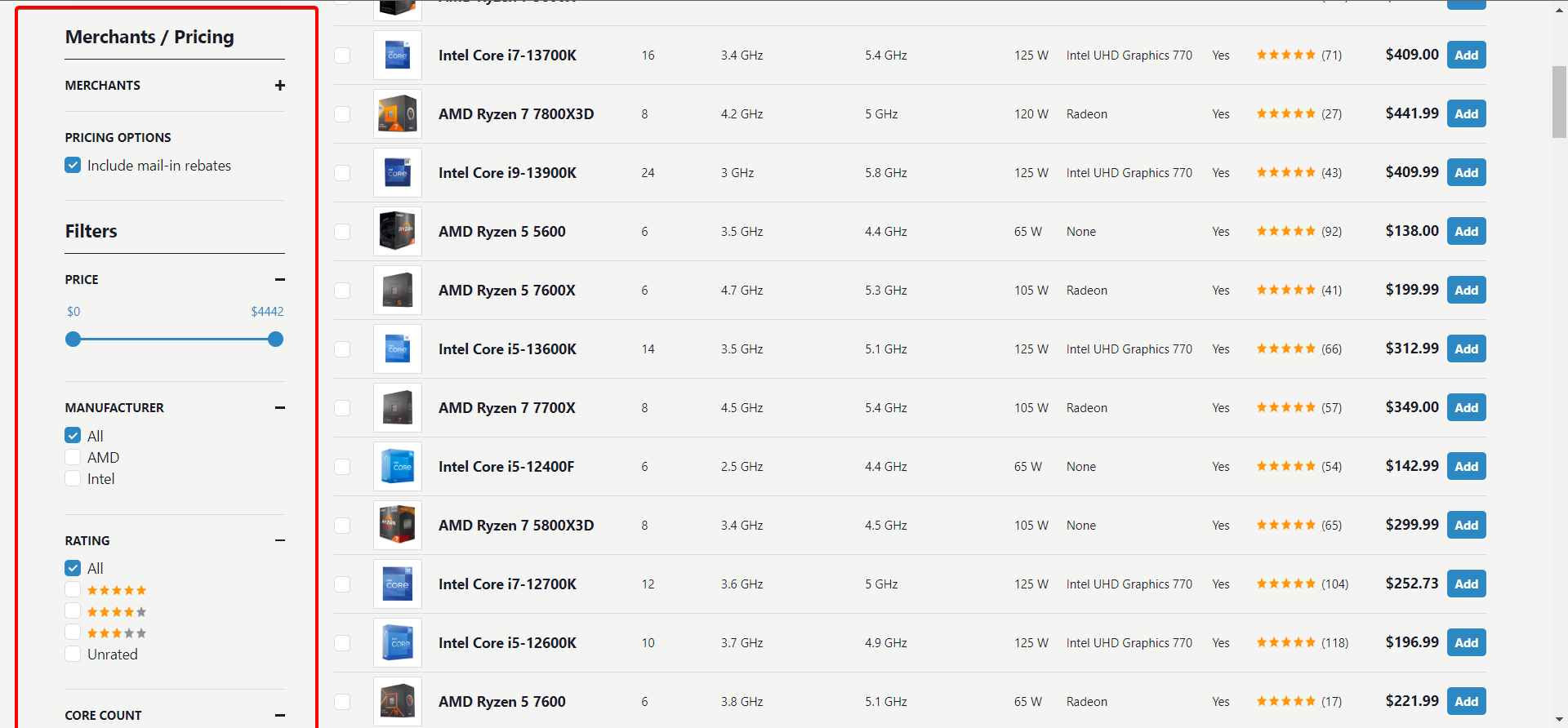Click the page's vertical scrollbar thumb
This screenshot has width=1568, height=728.
coord(1559,102)
